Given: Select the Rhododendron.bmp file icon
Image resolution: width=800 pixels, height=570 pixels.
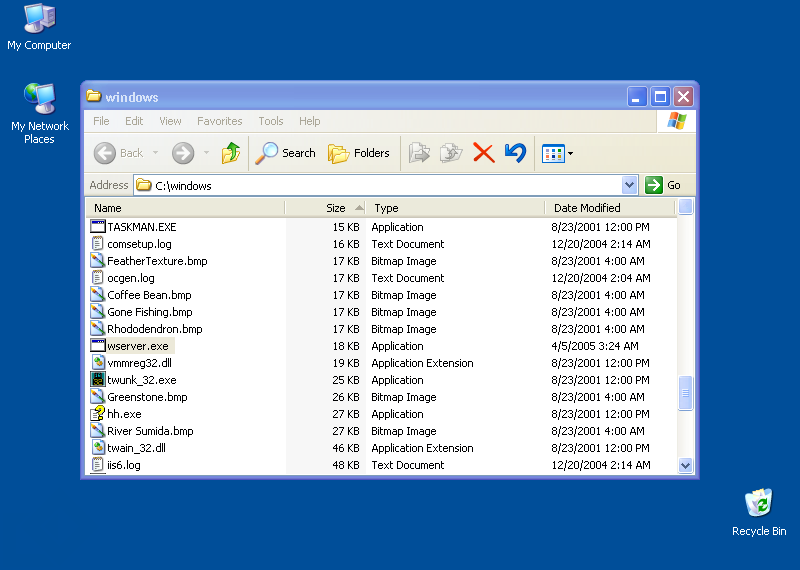Looking at the screenshot, I should pos(97,329).
